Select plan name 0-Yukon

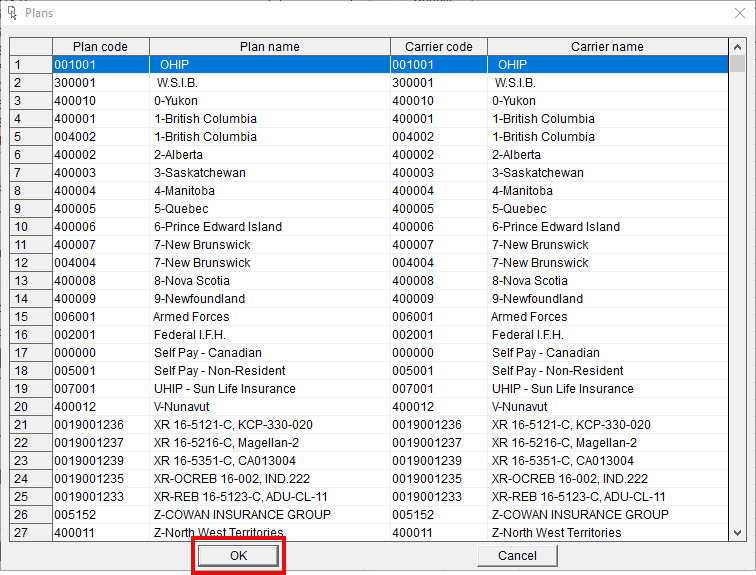[x=270, y=101]
